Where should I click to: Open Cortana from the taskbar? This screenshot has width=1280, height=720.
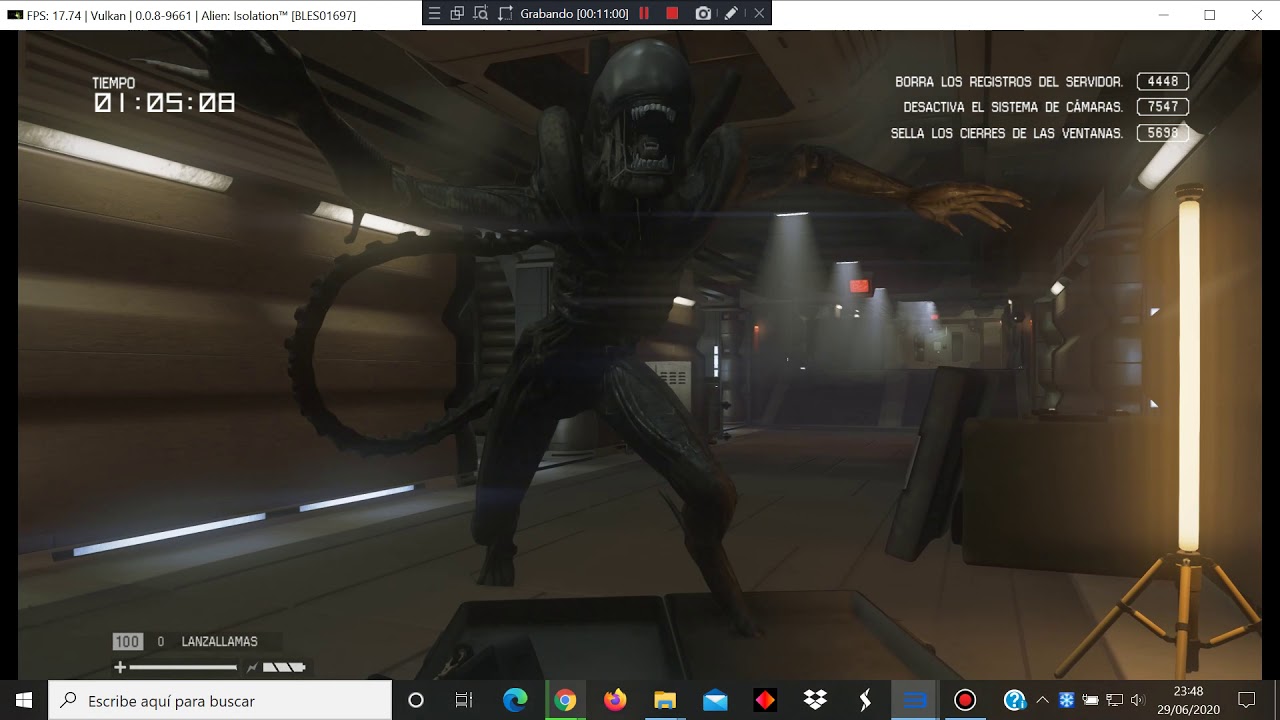pos(416,700)
